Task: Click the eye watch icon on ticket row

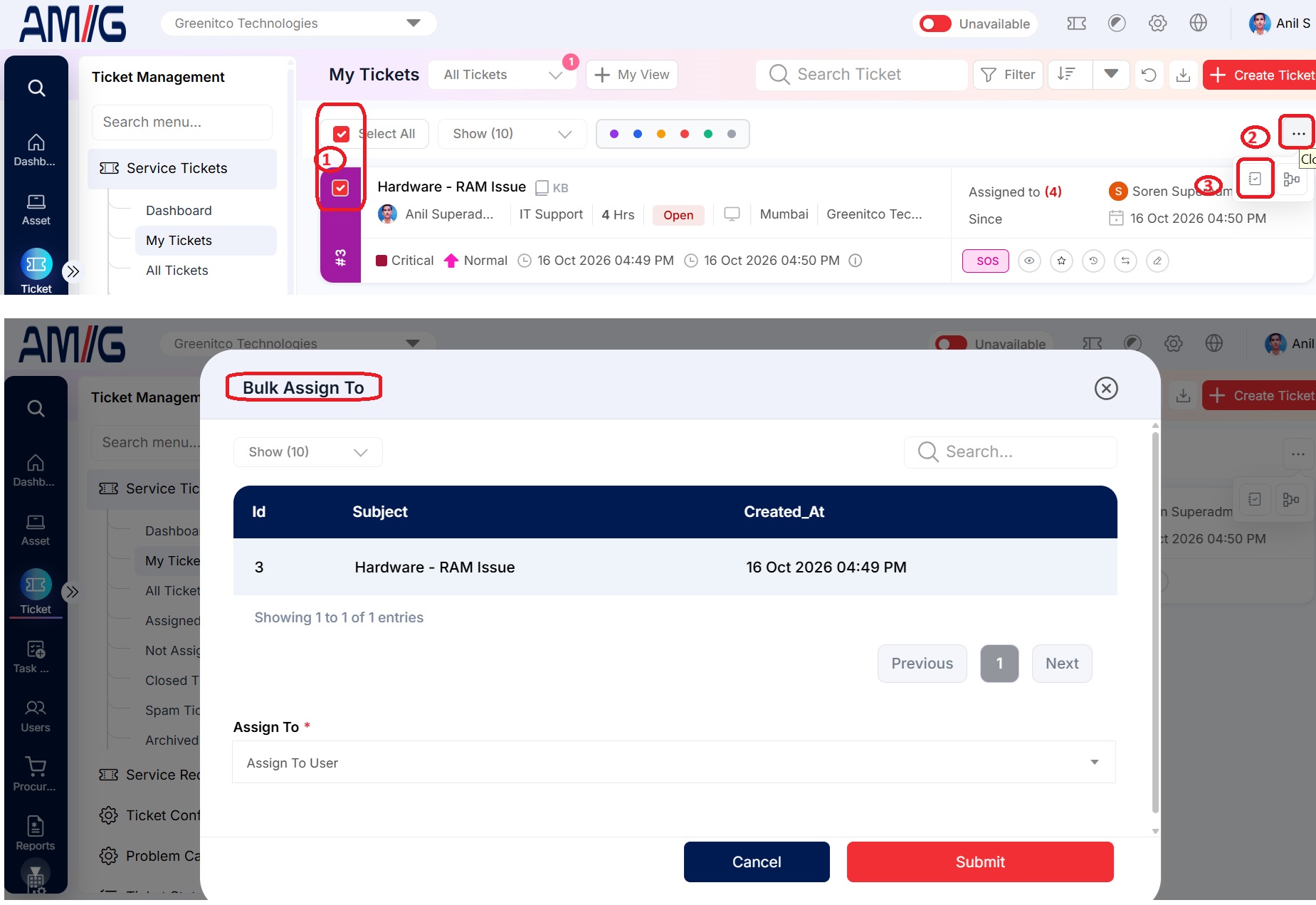Action: coord(1029,261)
